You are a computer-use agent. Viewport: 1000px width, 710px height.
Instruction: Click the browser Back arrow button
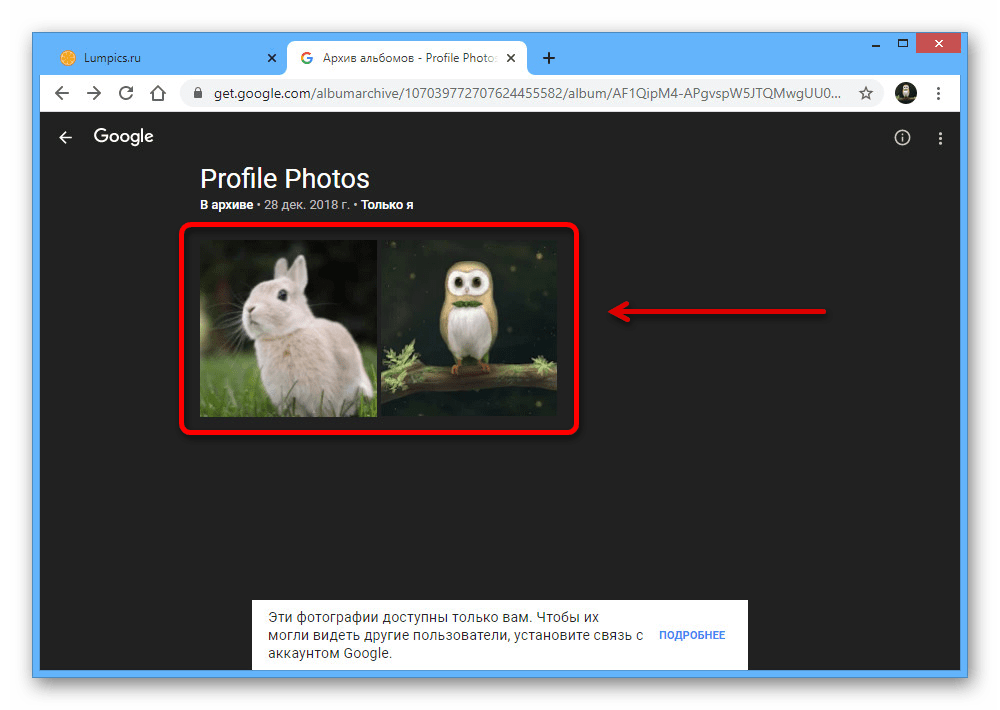(x=62, y=93)
